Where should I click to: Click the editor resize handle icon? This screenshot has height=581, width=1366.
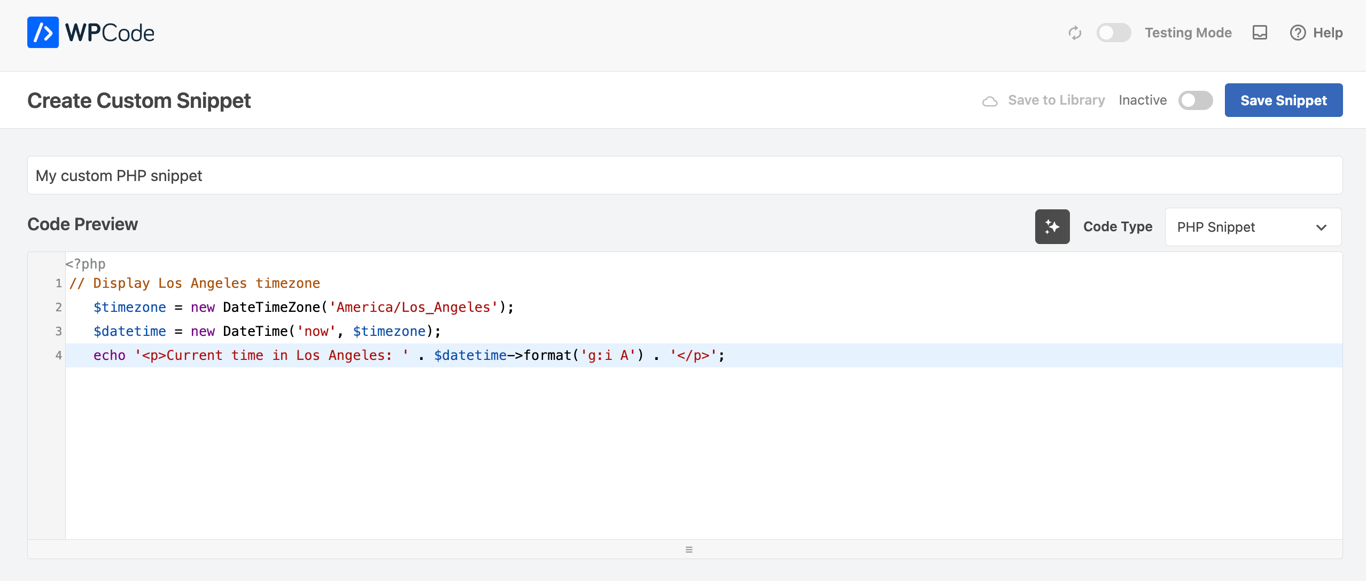(x=689, y=550)
